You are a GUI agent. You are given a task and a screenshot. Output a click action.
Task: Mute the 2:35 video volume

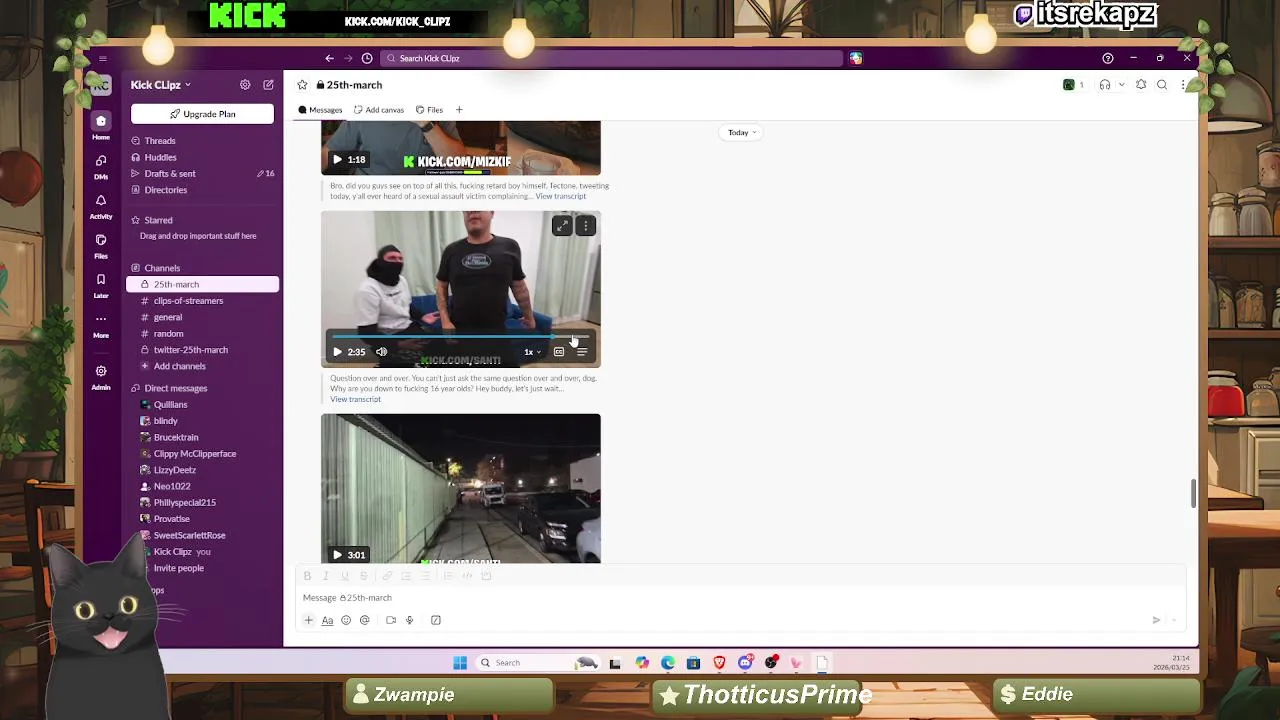(381, 352)
